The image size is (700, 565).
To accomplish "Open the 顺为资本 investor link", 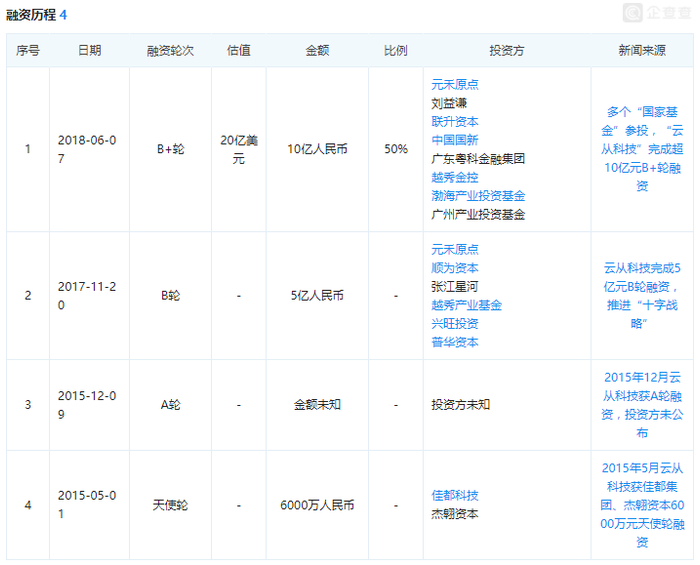I will click(x=454, y=268).
